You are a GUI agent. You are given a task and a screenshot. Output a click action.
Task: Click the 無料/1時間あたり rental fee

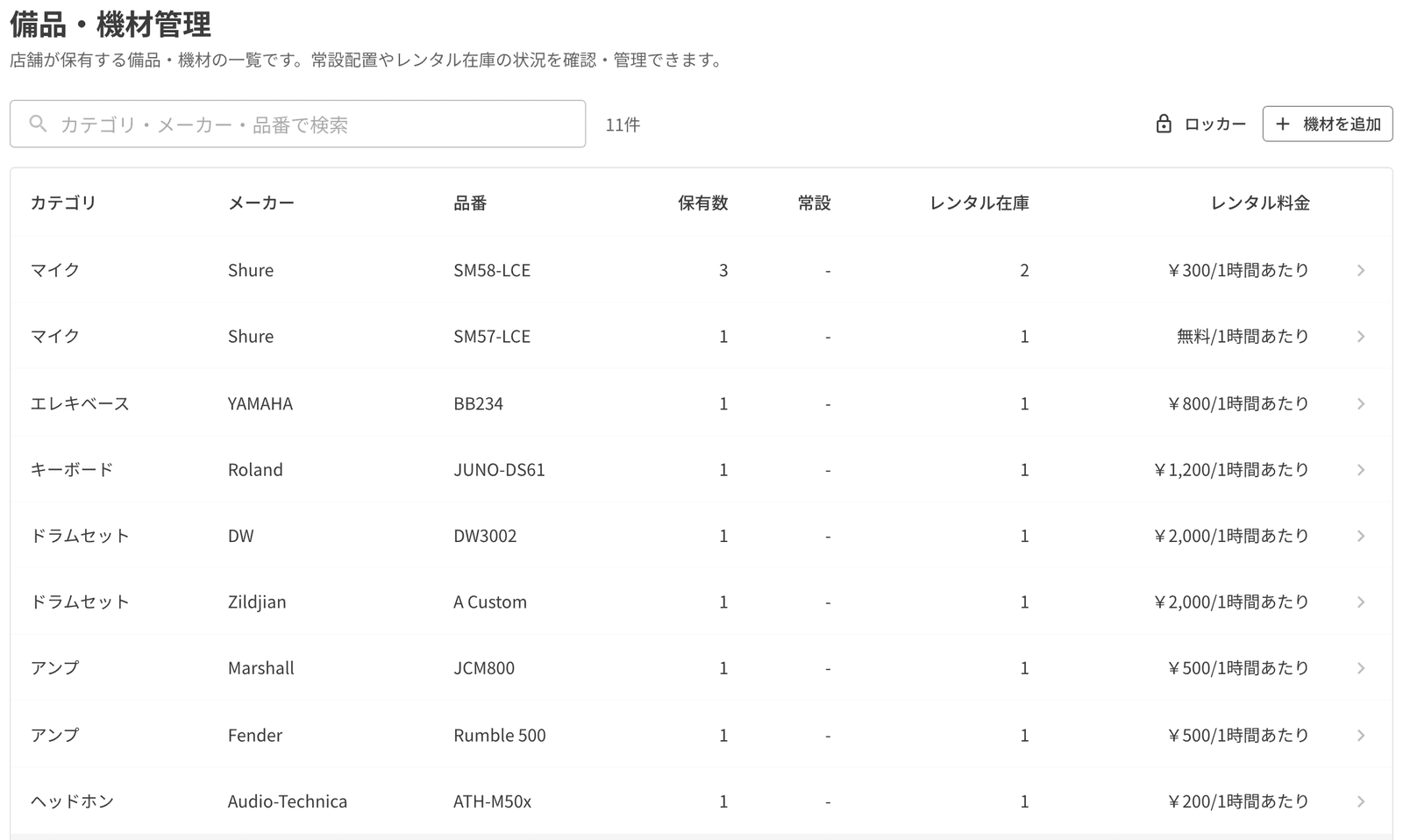pos(1243,337)
